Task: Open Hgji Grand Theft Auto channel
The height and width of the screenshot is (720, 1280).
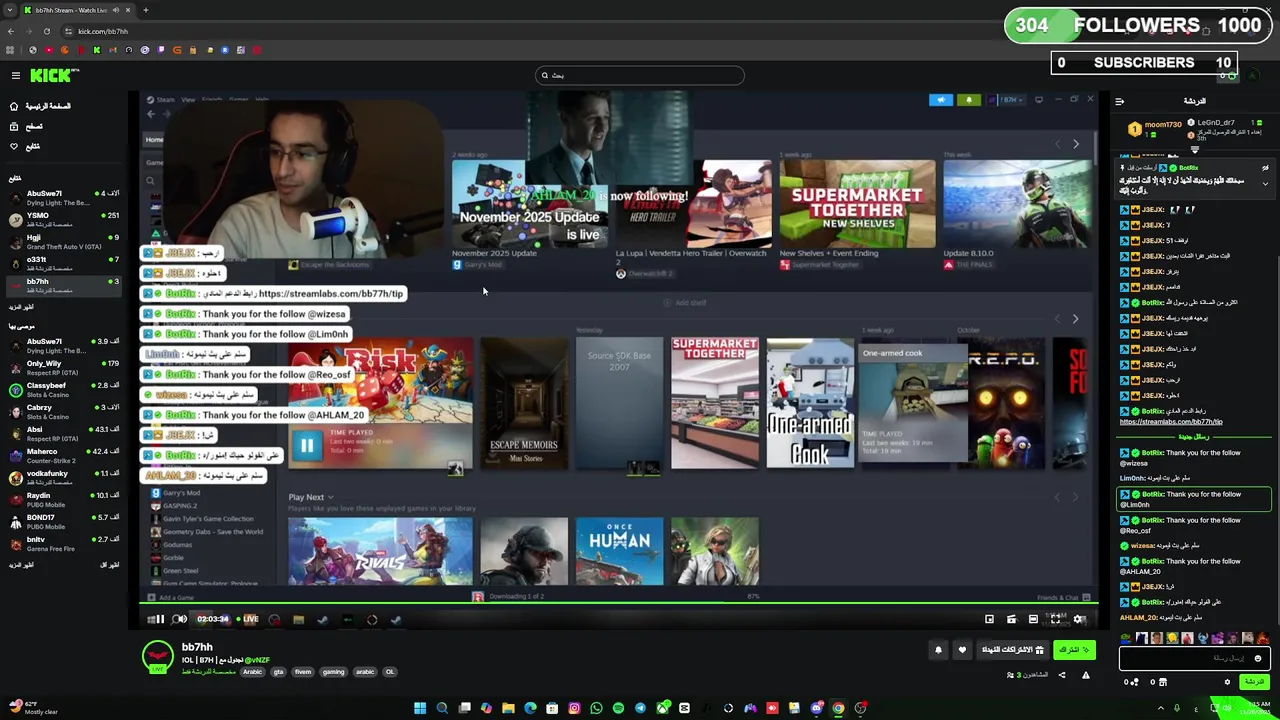Action: pos(62,241)
